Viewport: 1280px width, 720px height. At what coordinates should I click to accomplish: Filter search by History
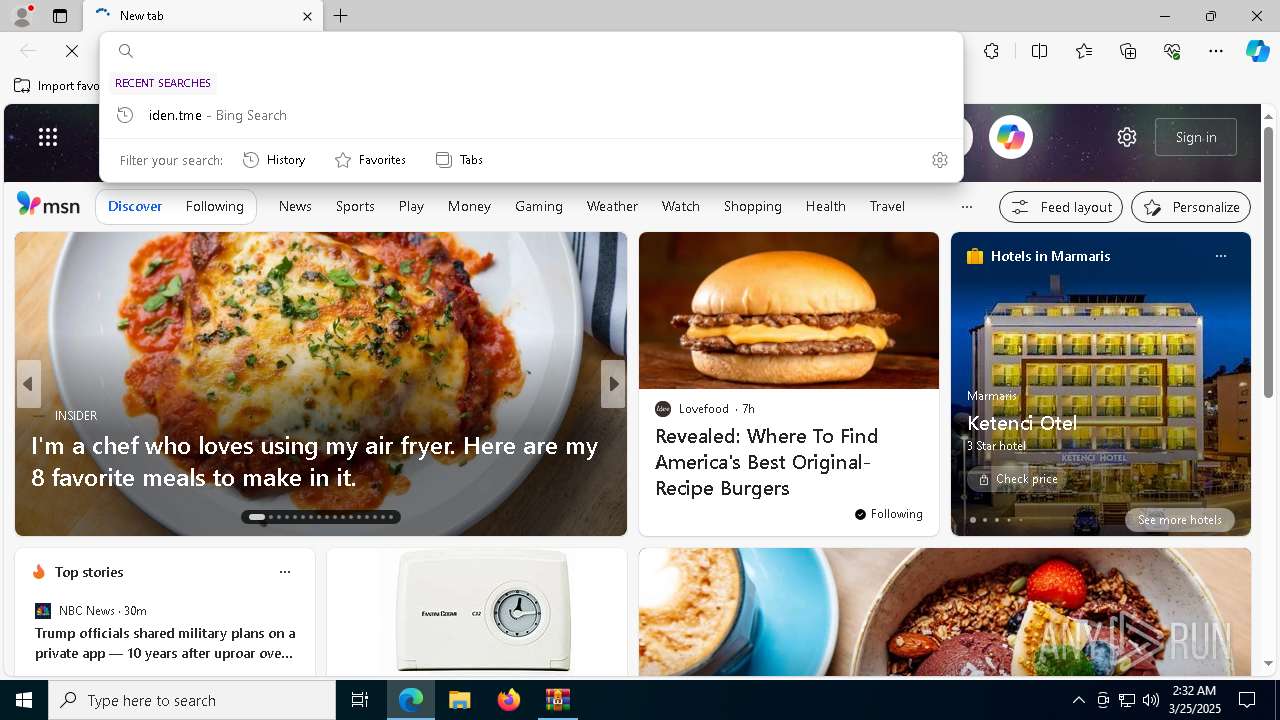pos(274,160)
